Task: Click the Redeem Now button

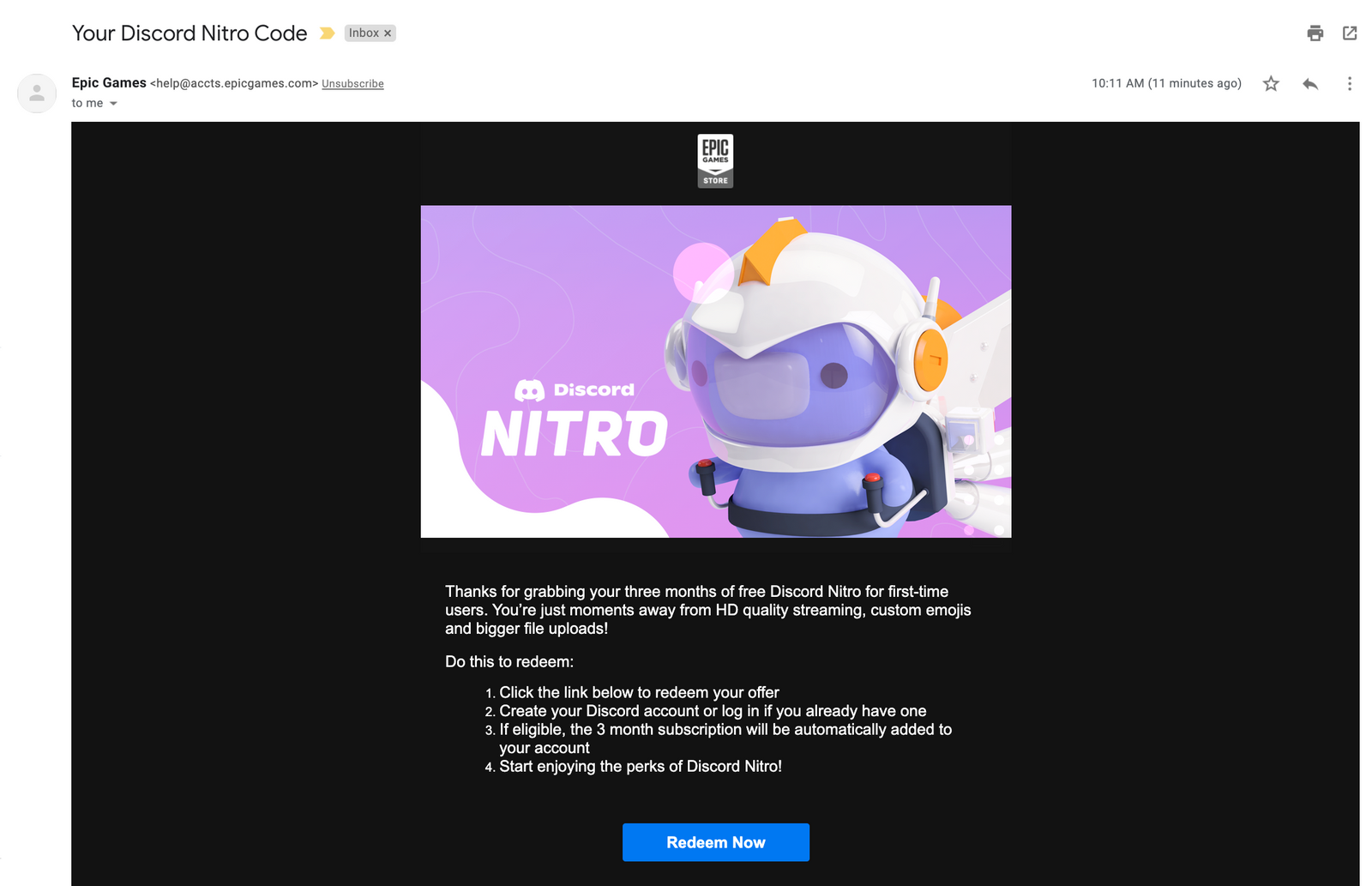Action: [715, 841]
